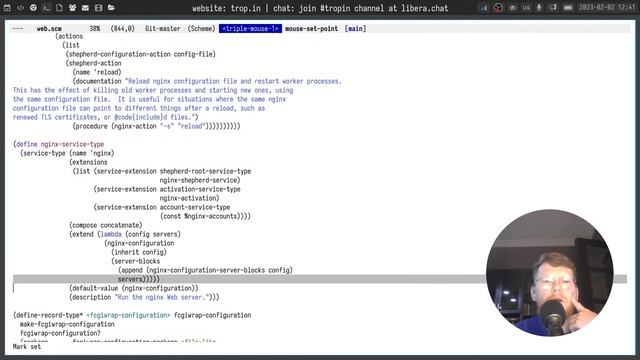The height and width of the screenshot is (360, 640).
Task: Click '(const %nginx-accounts))))' line
Action: coord(205,216)
